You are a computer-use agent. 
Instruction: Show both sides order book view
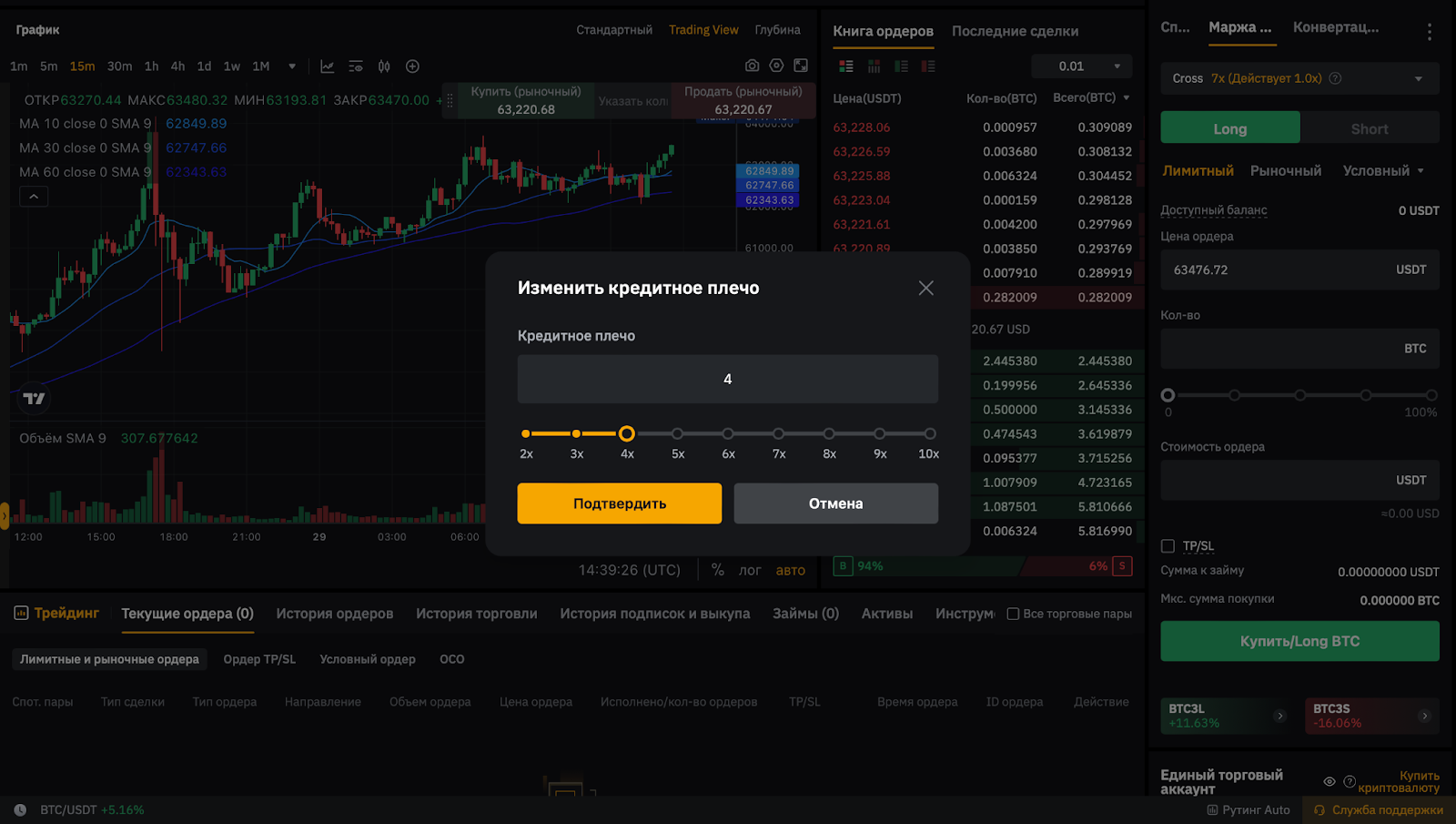[x=846, y=66]
